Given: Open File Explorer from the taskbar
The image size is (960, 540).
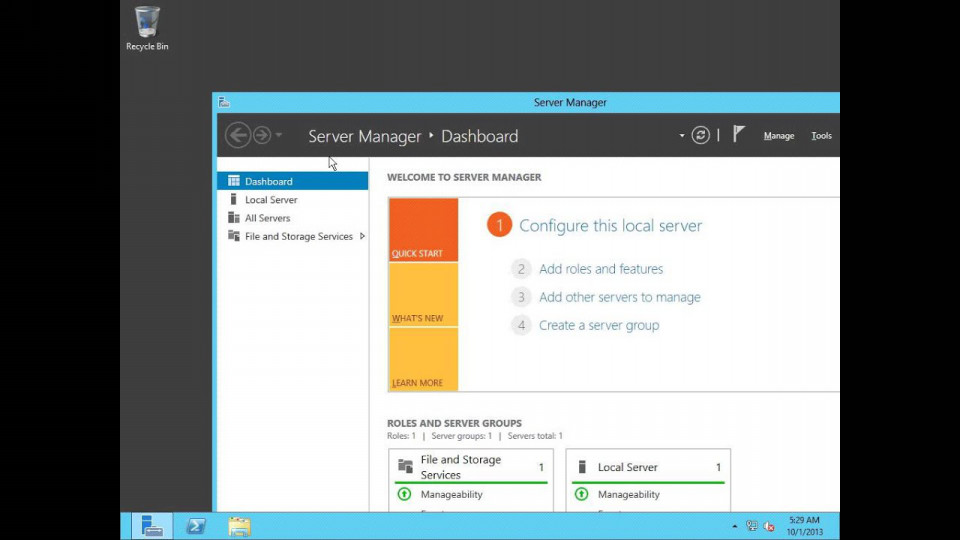Looking at the screenshot, I should click(239, 526).
